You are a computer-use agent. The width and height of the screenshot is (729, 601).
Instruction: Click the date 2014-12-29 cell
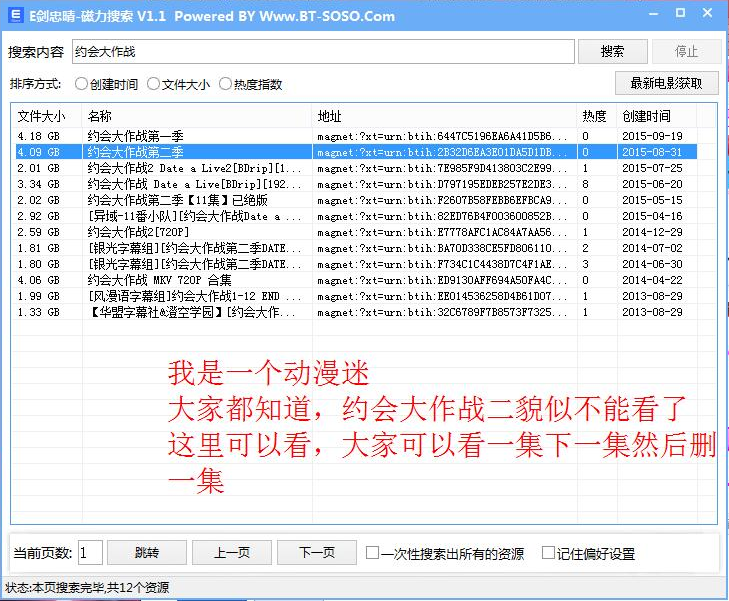pos(652,232)
